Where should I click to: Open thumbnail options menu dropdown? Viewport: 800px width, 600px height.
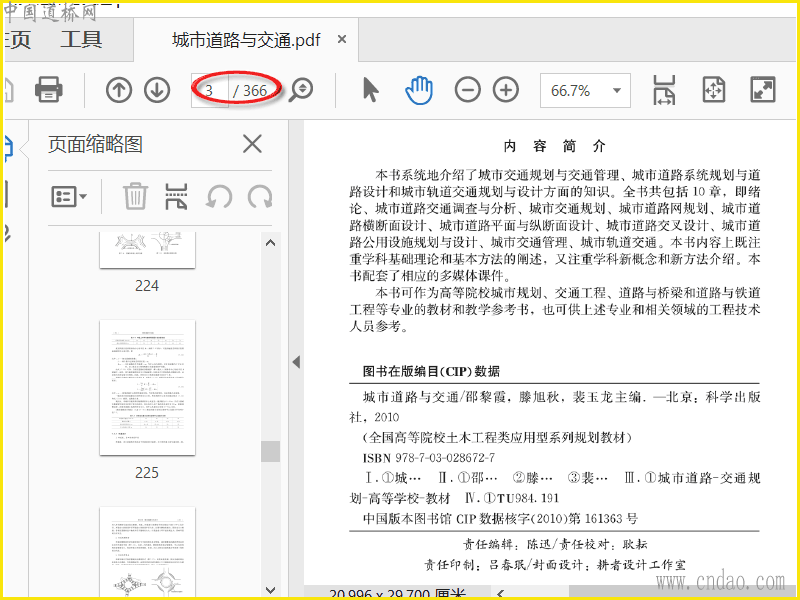69,196
